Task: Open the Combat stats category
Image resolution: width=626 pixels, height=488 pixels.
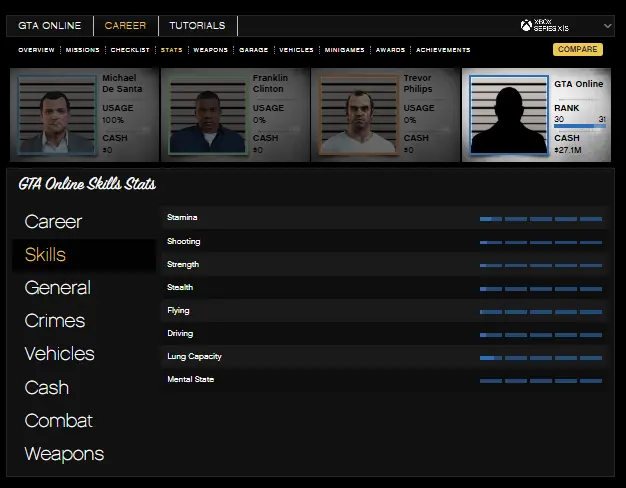Action: [58, 420]
